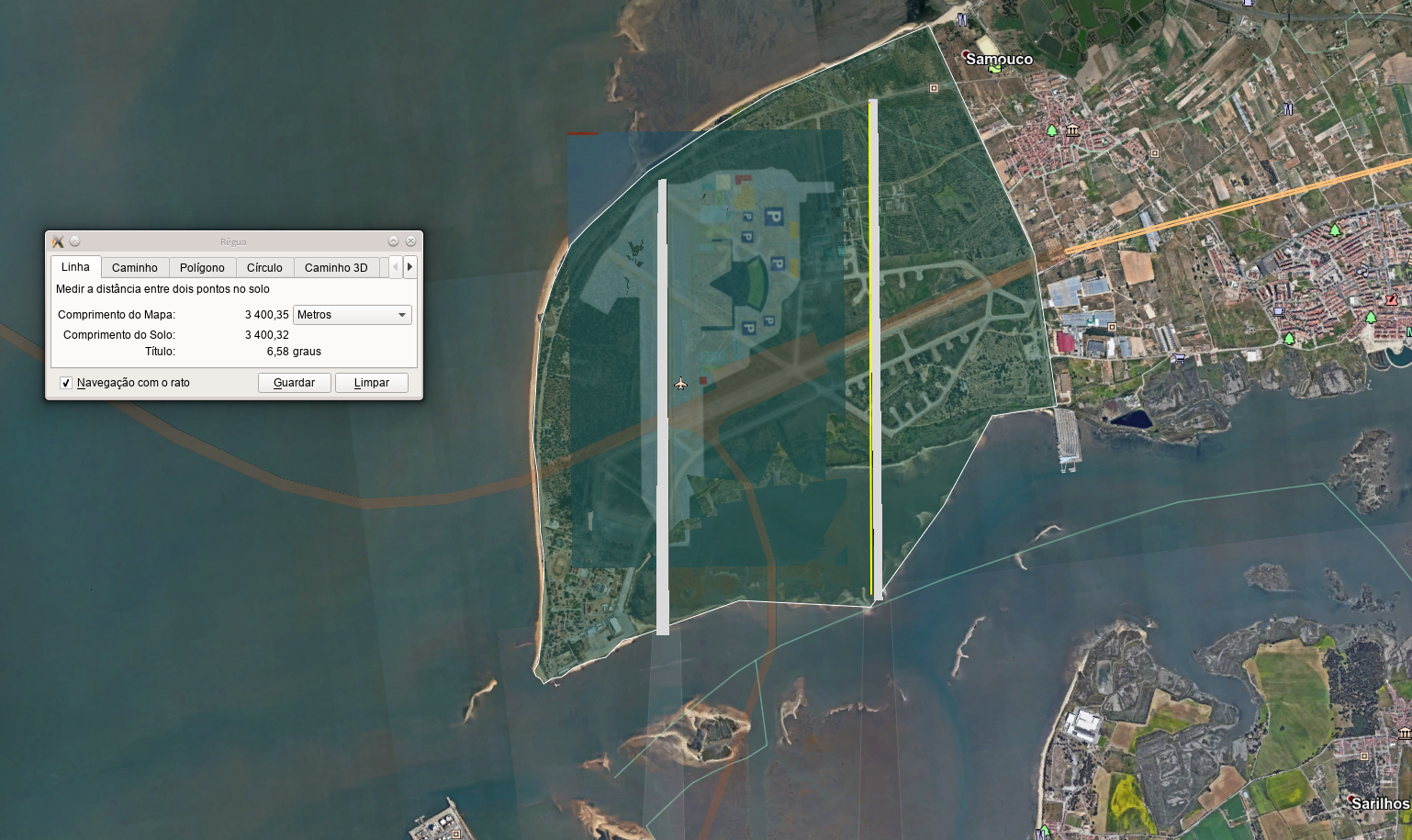Click the yellow ruler measurement line
Viewport: 1412px width, 840px height.
870,349
